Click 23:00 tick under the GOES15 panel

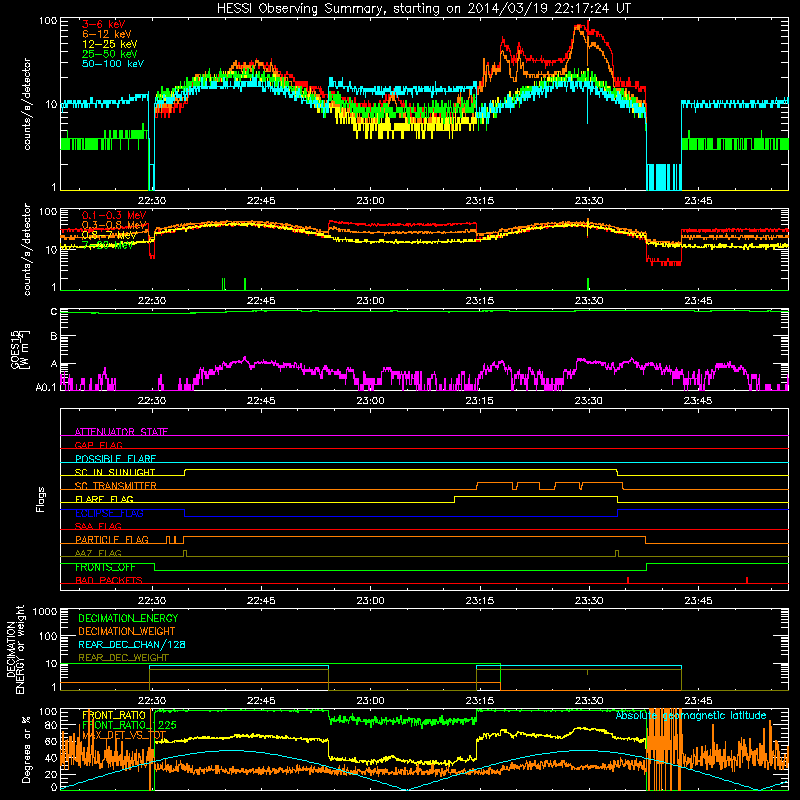pyautogui.click(x=370, y=401)
